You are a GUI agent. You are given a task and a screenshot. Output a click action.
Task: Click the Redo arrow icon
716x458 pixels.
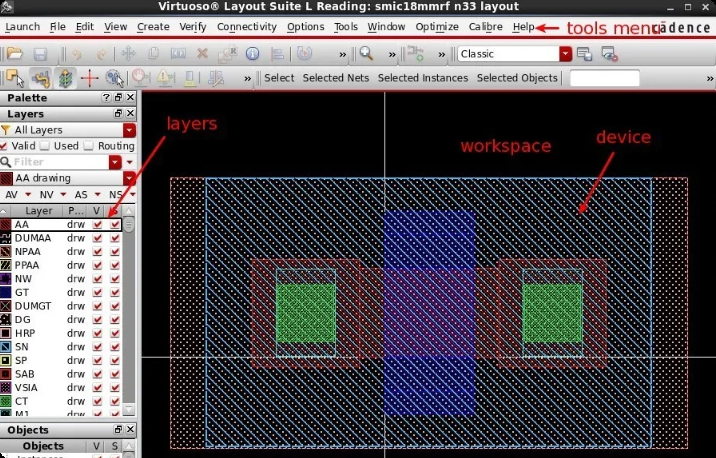pyautogui.click(x=101, y=54)
